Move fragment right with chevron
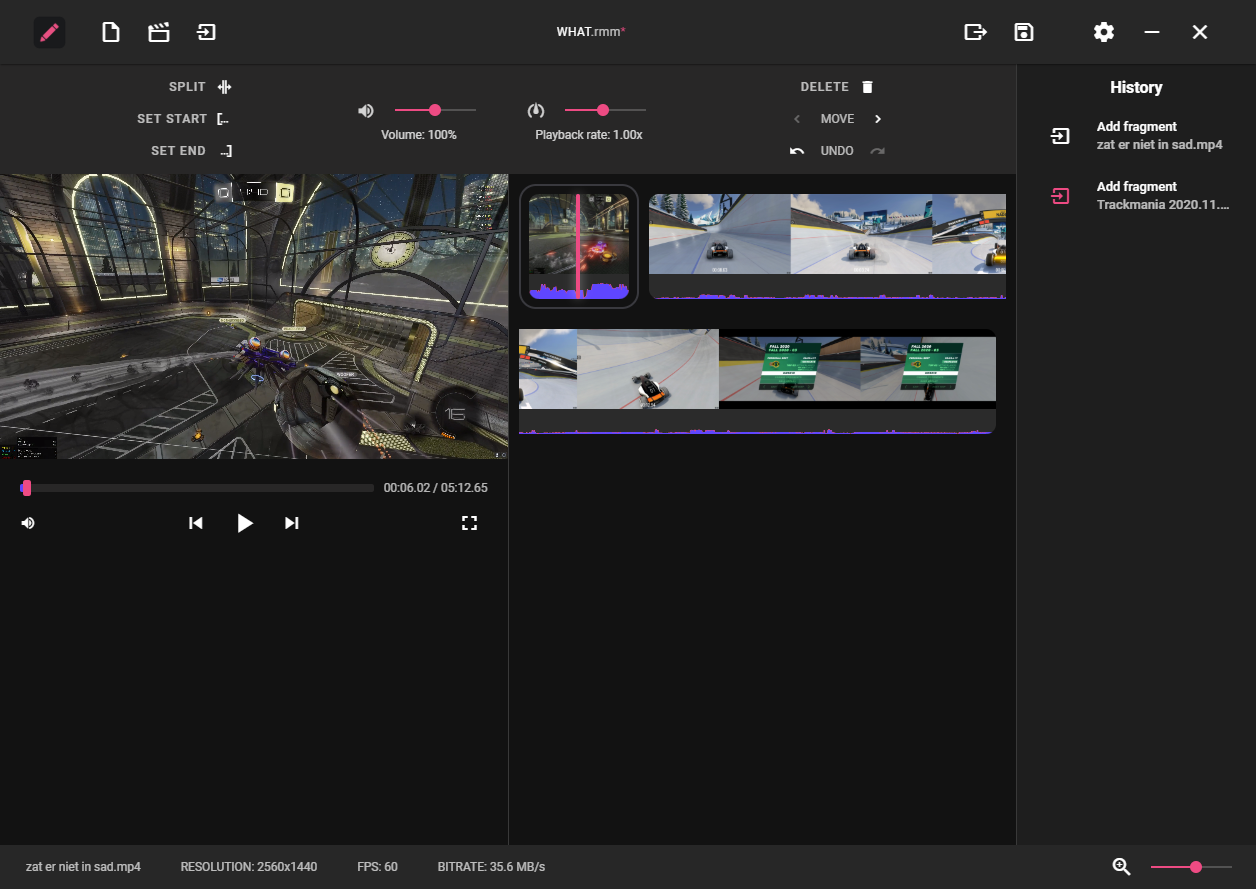Screen dimensions: 1256x889 coord(878,119)
